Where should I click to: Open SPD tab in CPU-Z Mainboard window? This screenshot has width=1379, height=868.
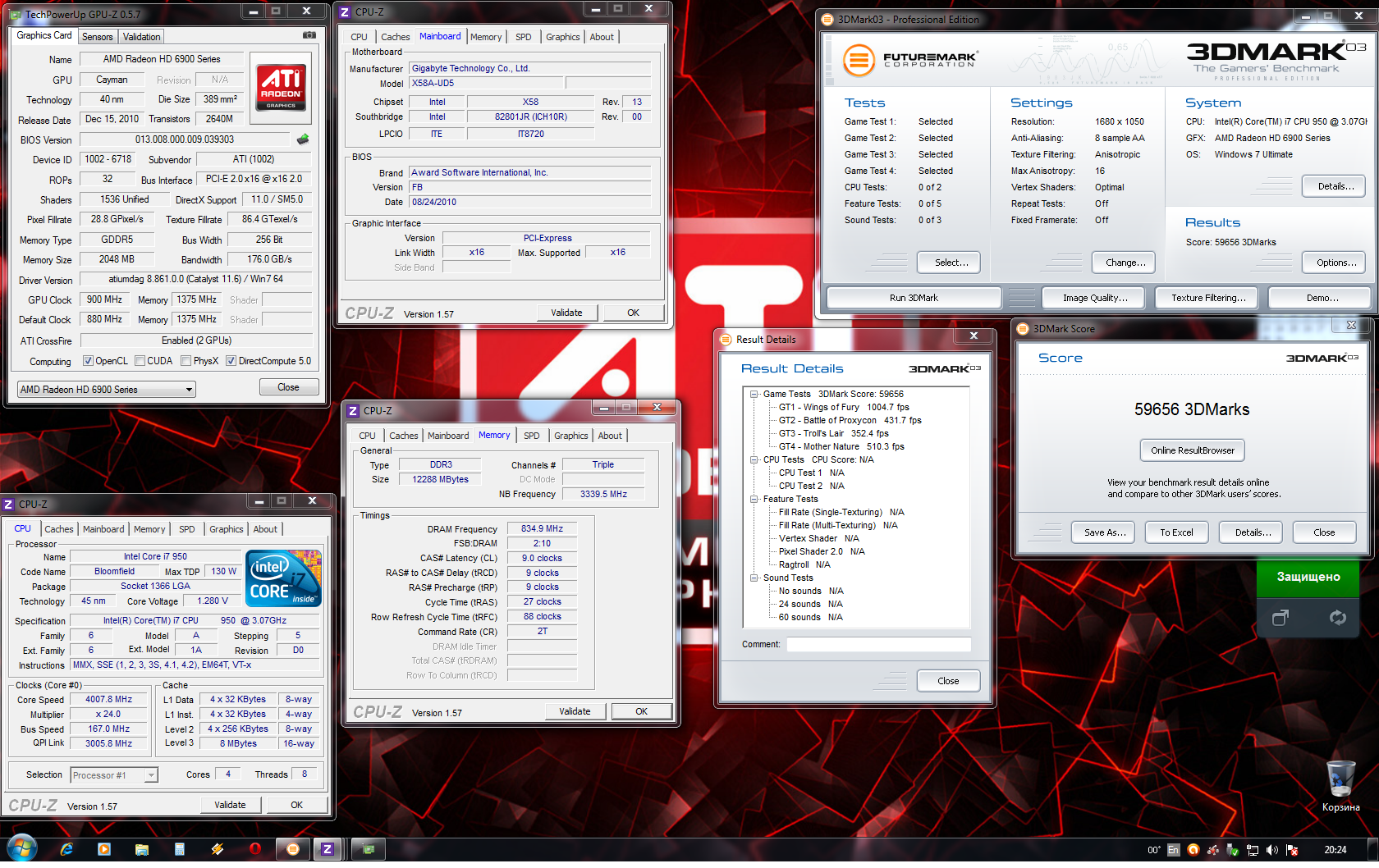[524, 37]
